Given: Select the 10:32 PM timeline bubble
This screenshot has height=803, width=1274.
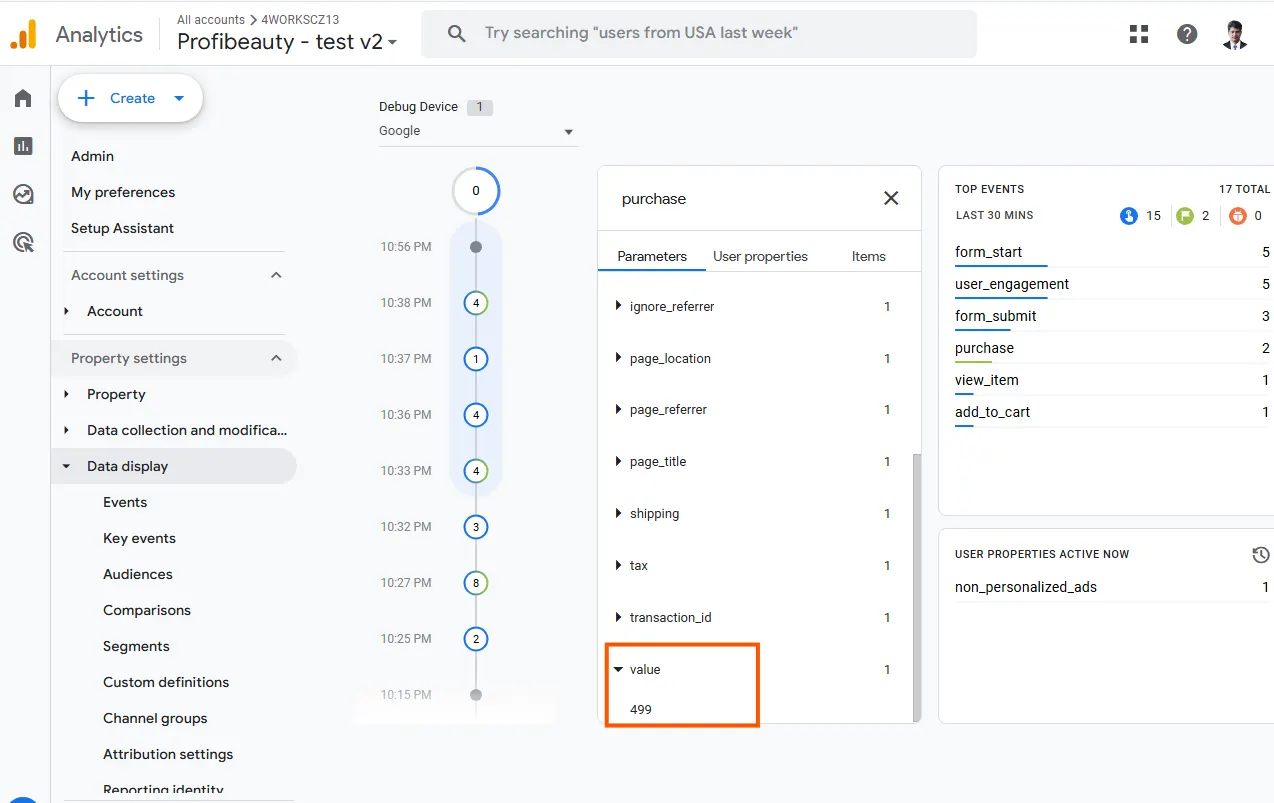Looking at the screenshot, I should click(476, 526).
